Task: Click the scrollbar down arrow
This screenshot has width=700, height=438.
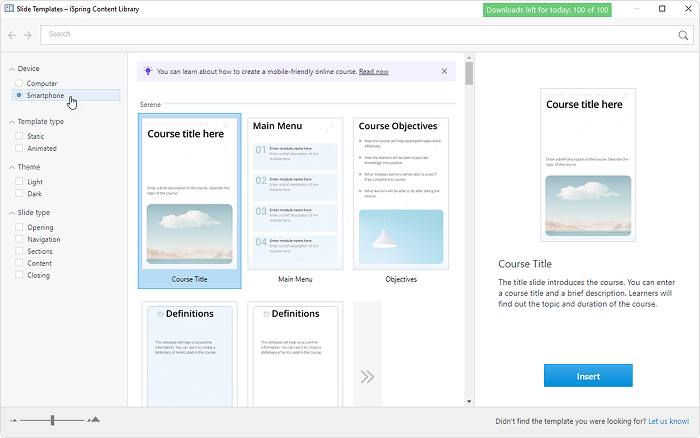Action: pyautogui.click(x=469, y=401)
